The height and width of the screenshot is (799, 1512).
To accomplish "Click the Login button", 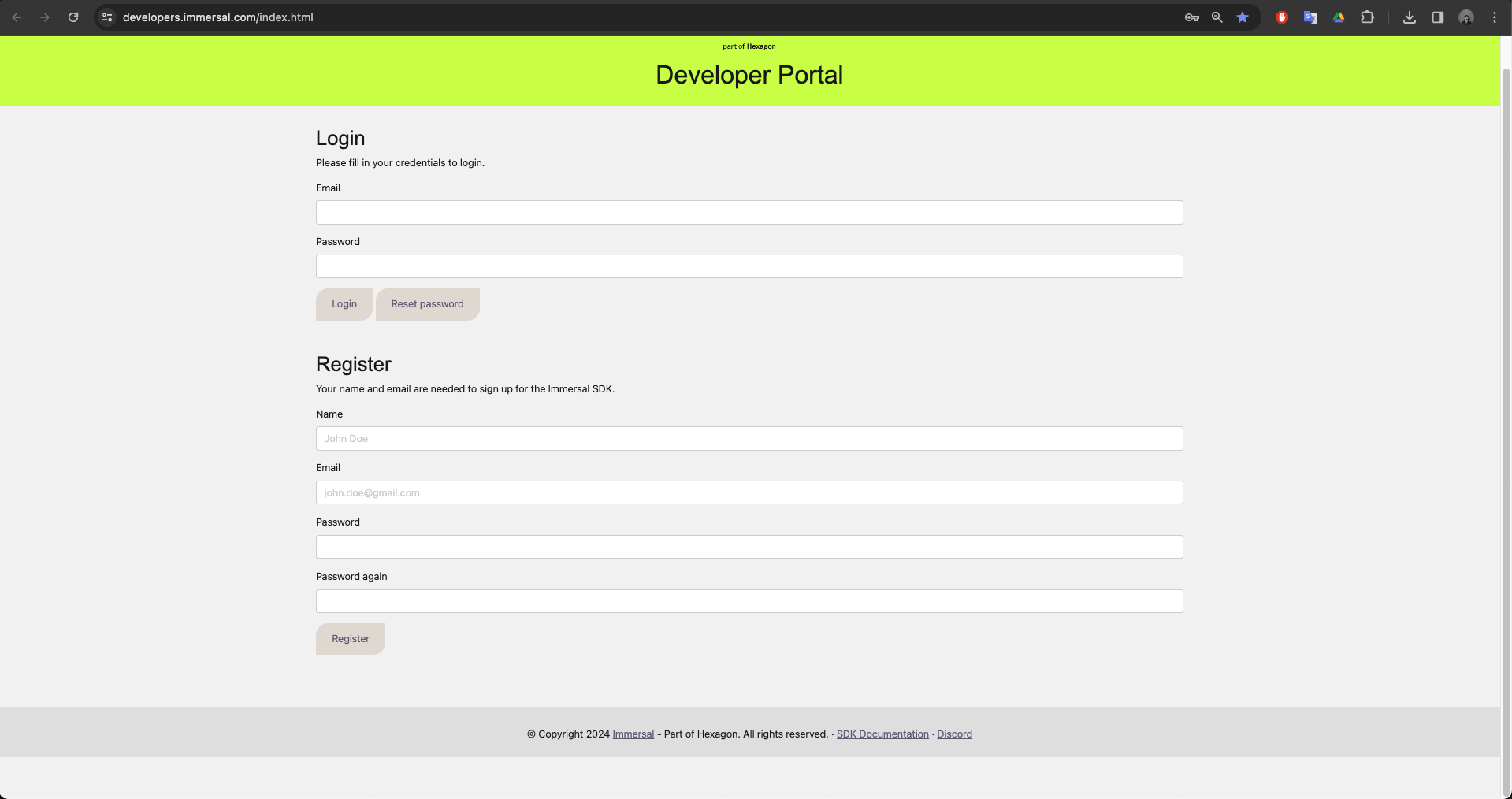I will (344, 304).
